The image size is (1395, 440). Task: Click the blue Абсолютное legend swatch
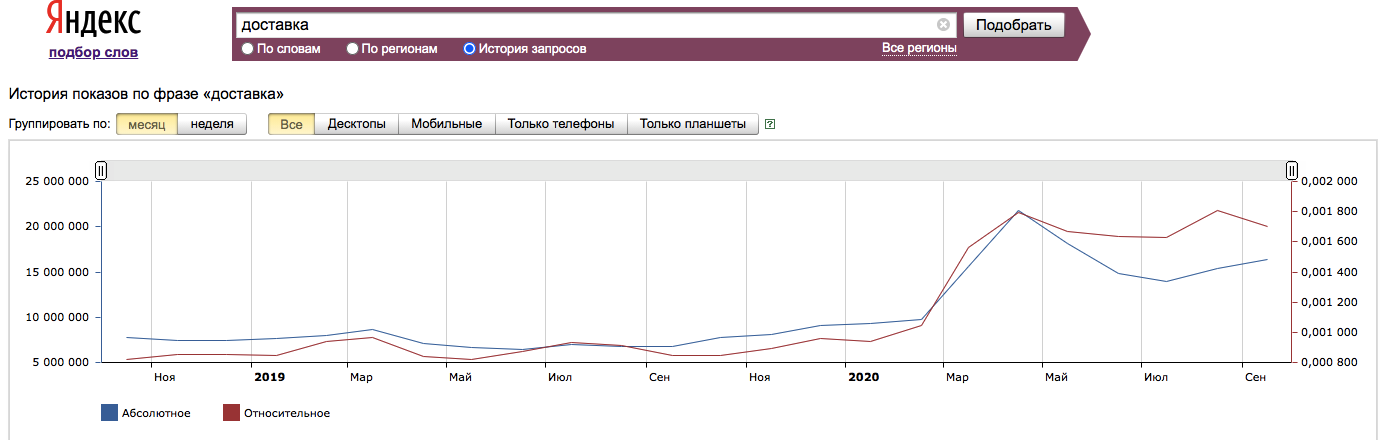pyautogui.click(x=109, y=413)
